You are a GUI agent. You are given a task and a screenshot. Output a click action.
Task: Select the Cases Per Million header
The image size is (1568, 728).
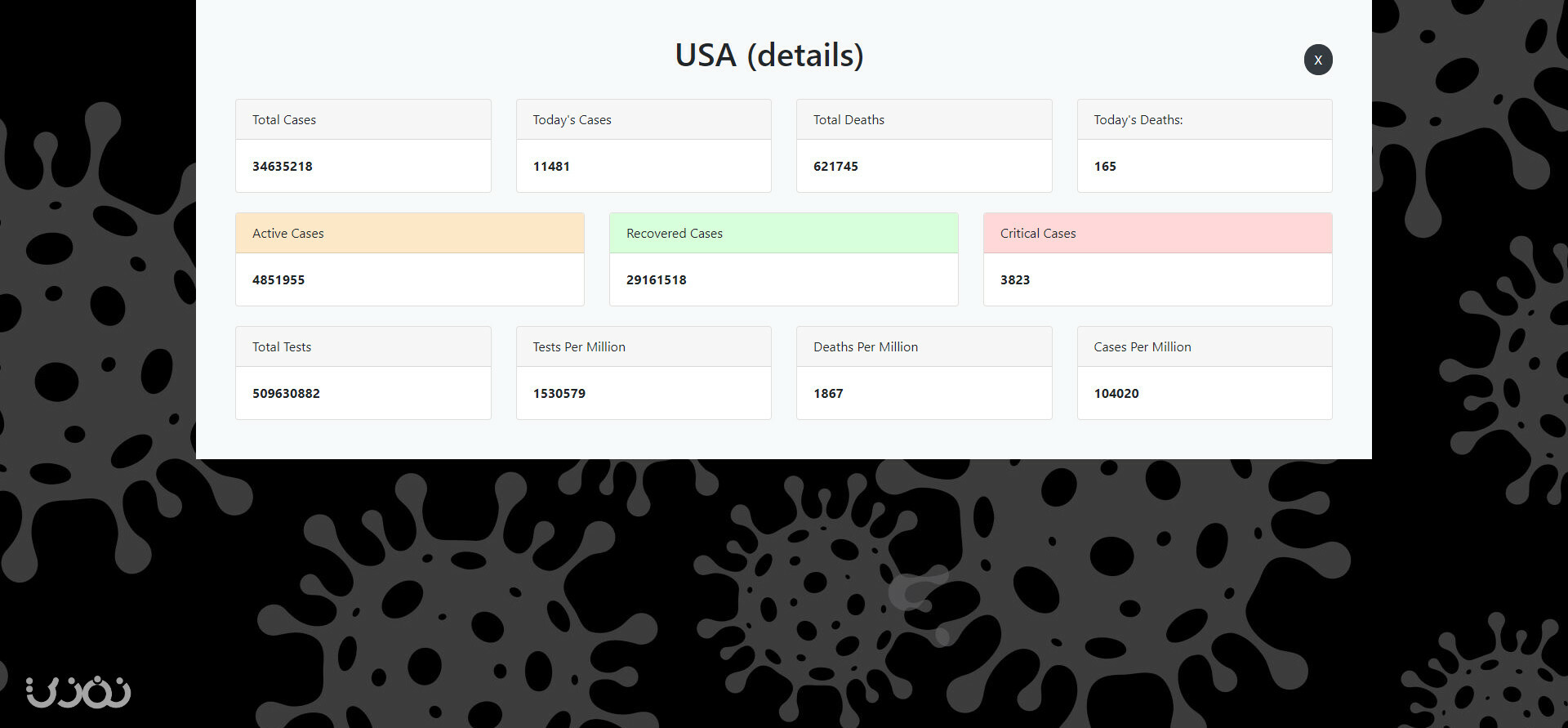(x=1205, y=346)
